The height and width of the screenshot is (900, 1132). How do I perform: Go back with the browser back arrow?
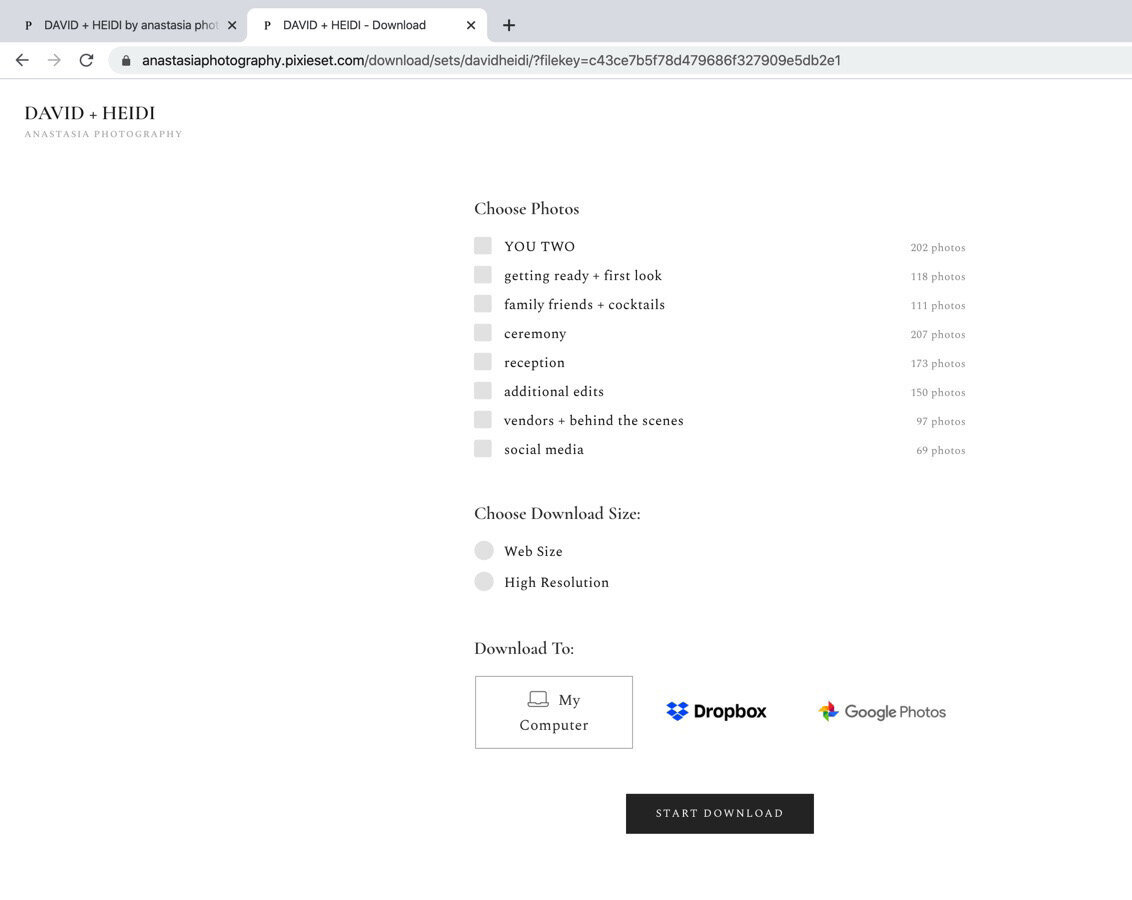click(x=22, y=61)
